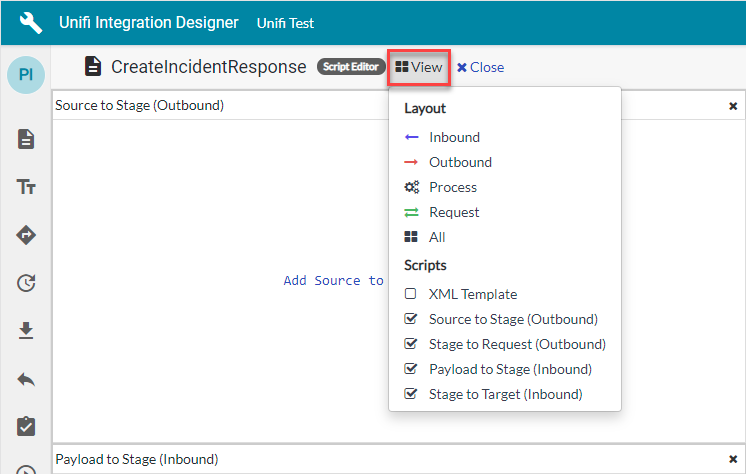Image resolution: width=746 pixels, height=474 pixels.
Task: Click inside the Source to Stage editor area
Action: click(220, 280)
